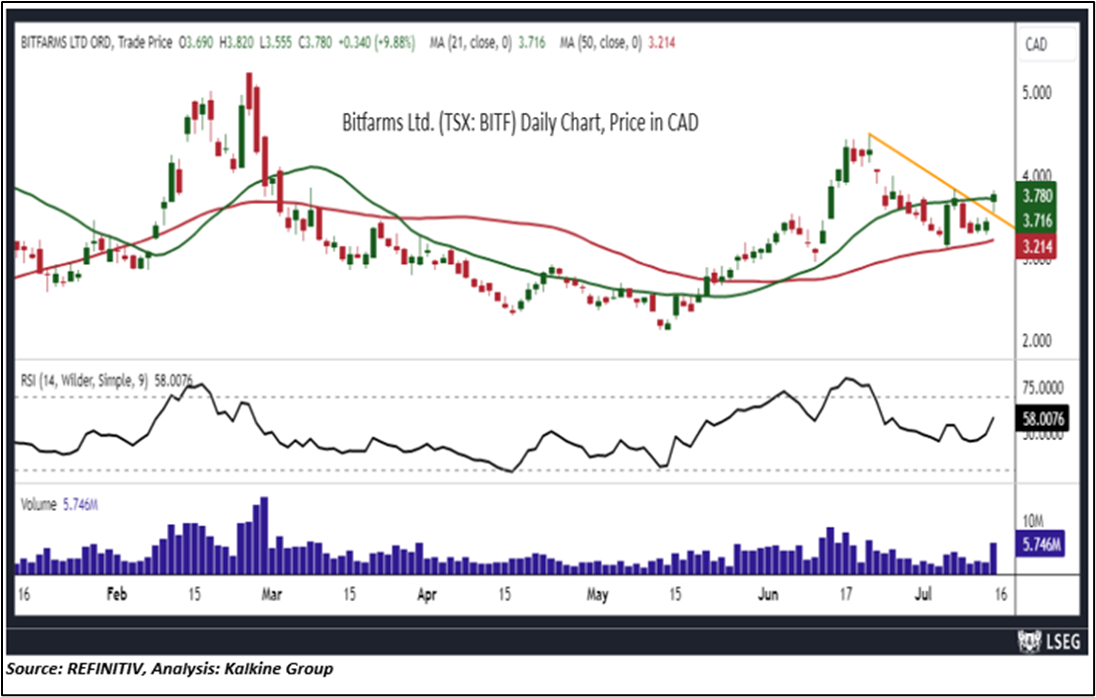Click the Mar date axis label

[x=271, y=594]
